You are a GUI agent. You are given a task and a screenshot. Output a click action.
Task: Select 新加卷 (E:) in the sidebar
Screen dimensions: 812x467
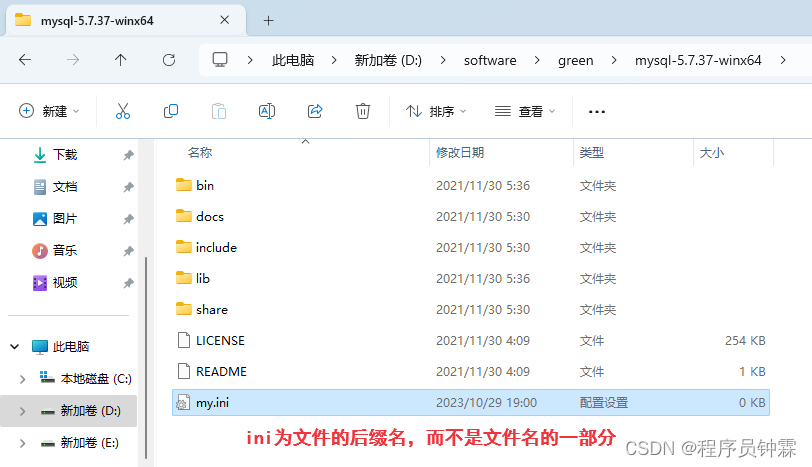(x=90, y=443)
